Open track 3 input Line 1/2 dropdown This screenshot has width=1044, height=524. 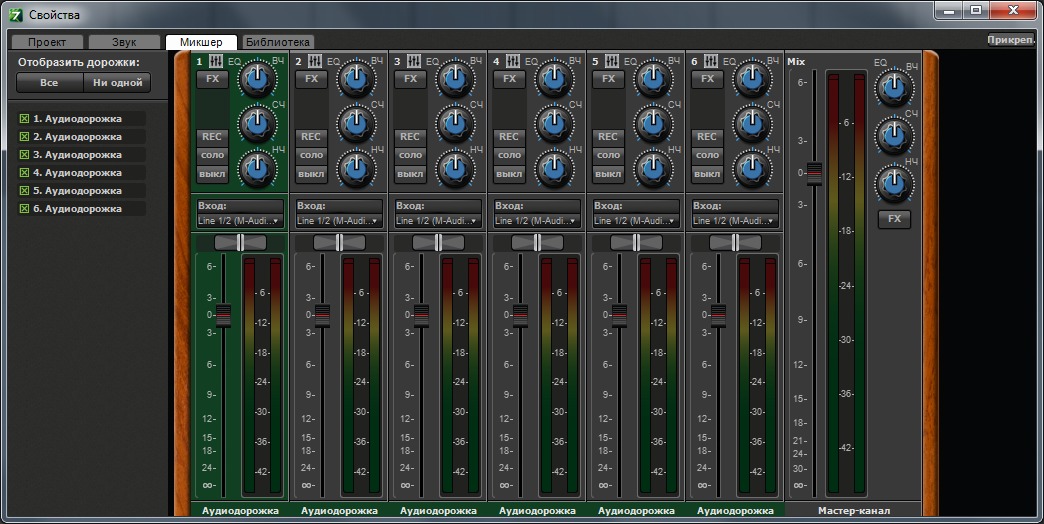(x=437, y=220)
